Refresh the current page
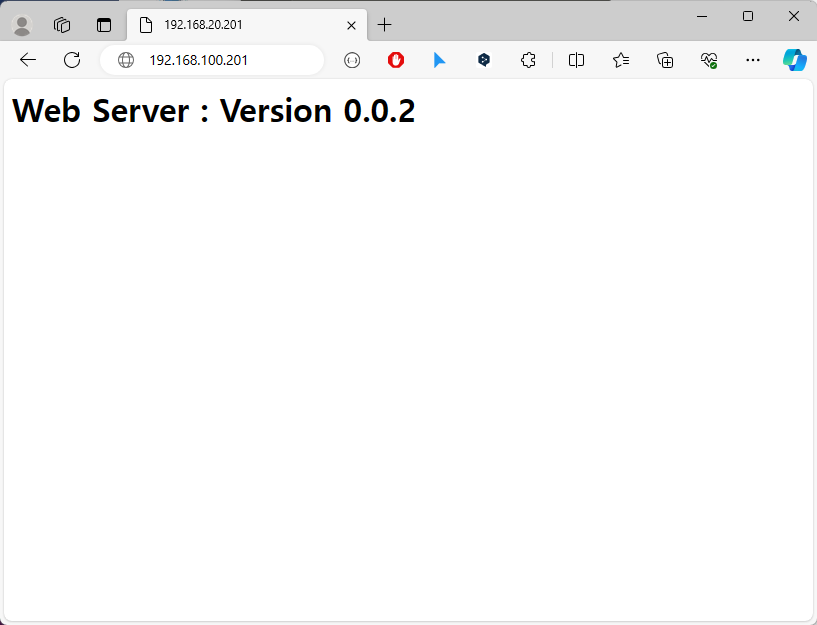This screenshot has width=817, height=625. click(x=72, y=60)
